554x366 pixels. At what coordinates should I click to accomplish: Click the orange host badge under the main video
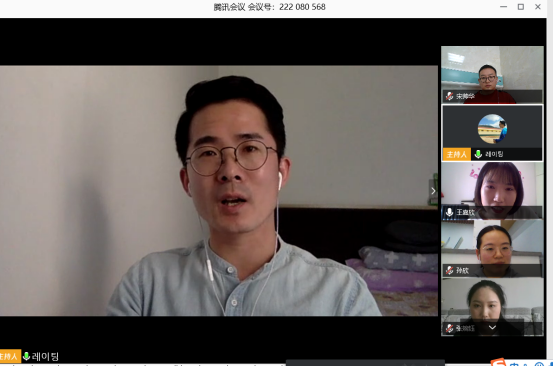point(10,356)
